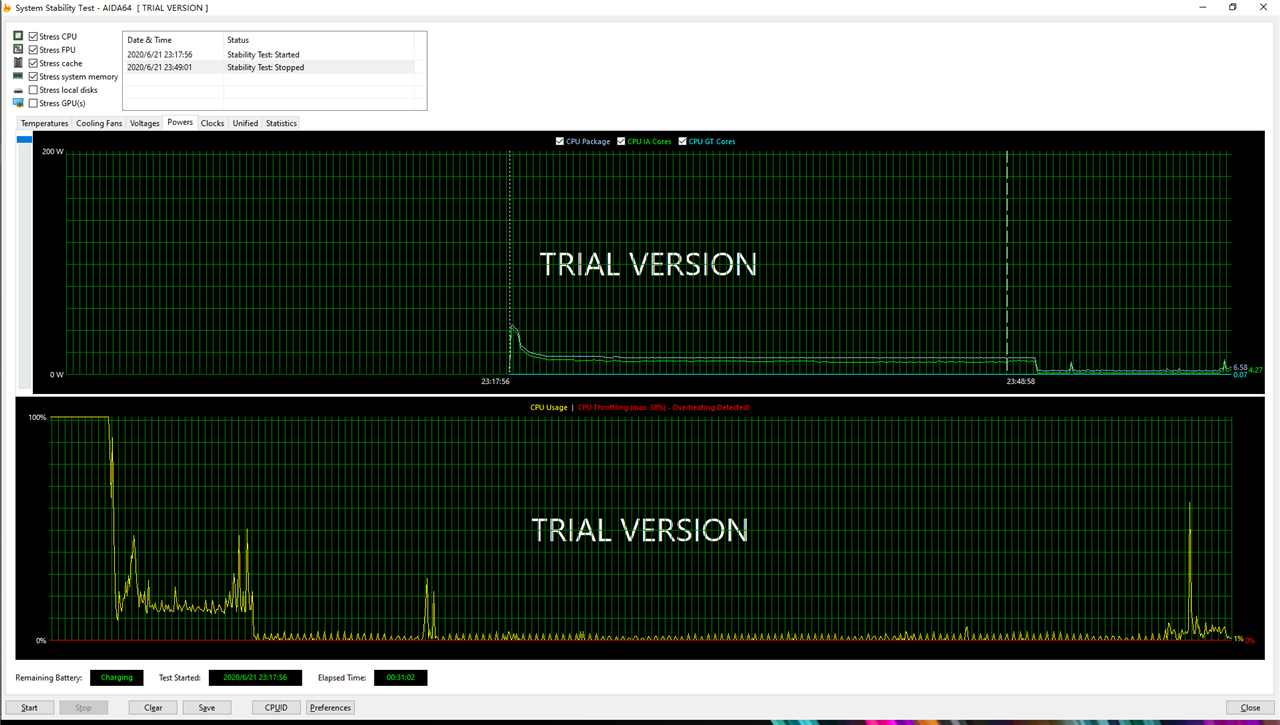Open the Voltages tab

pyautogui.click(x=145, y=123)
